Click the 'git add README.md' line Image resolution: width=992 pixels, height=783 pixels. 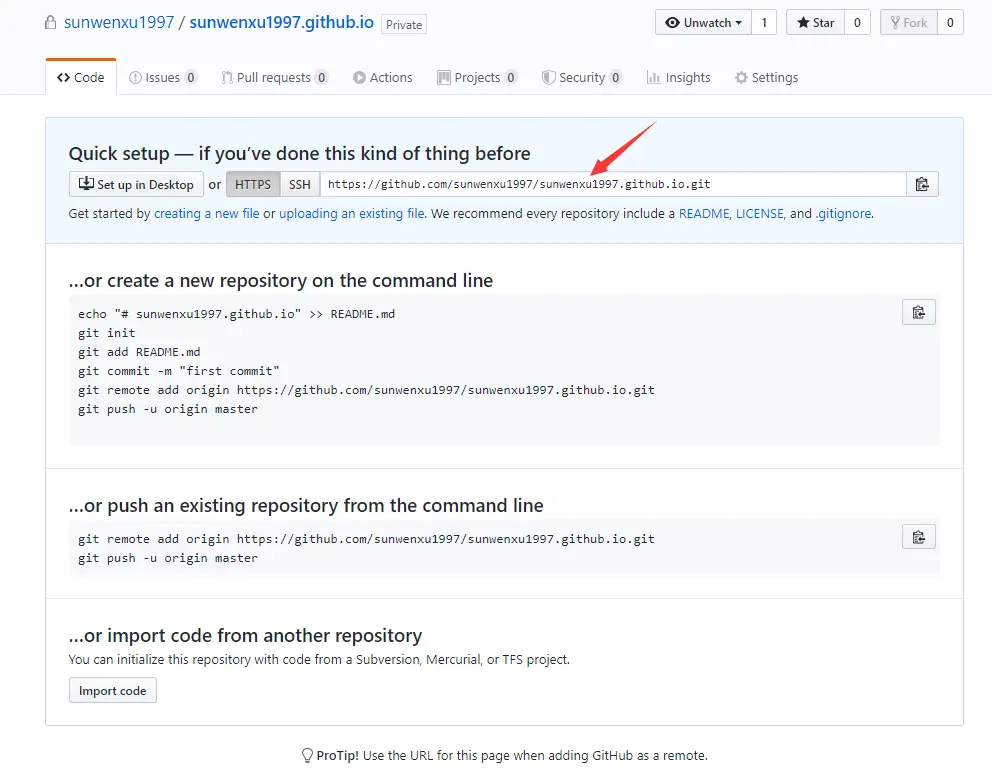point(139,352)
